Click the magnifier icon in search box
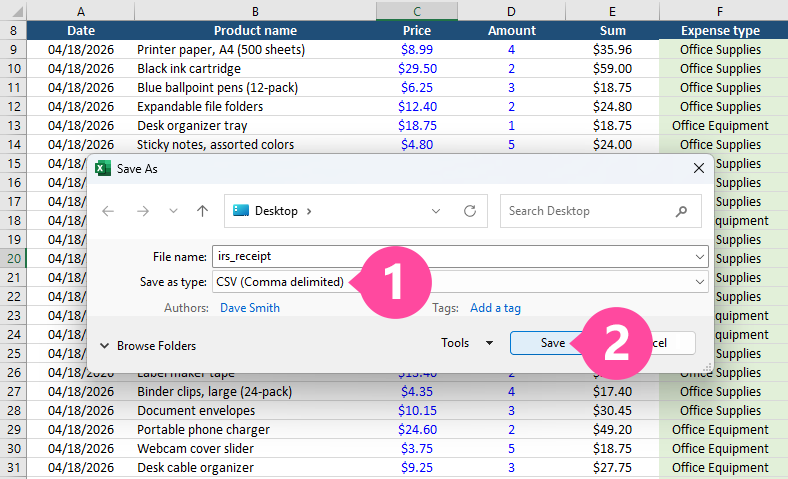This screenshot has height=479, width=788. pos(682,211)
